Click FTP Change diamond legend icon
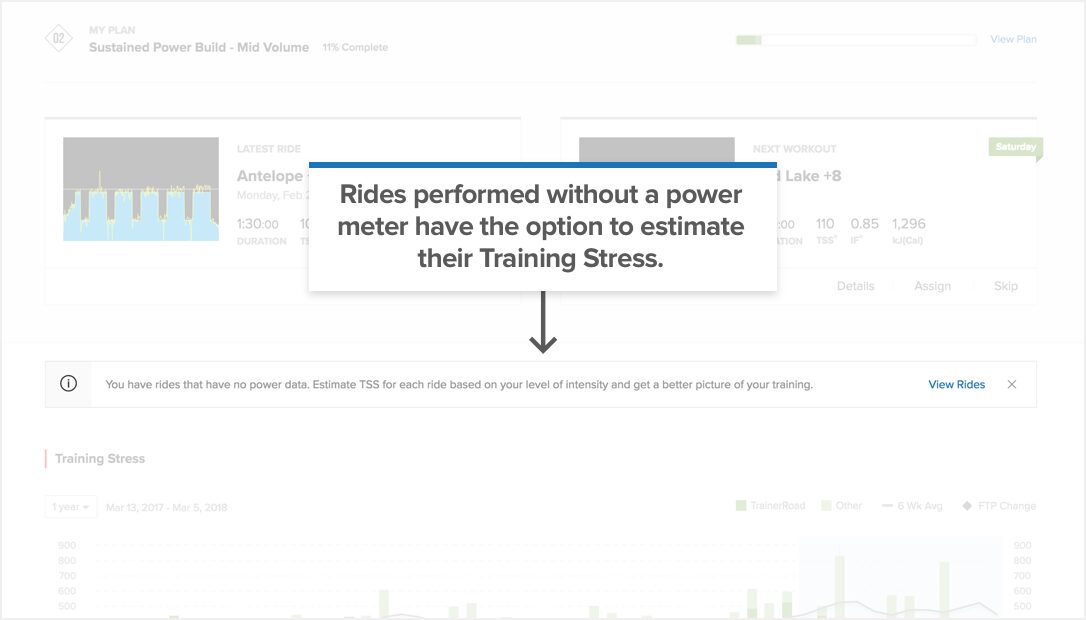The width and height of the screenshot is (1086, 620). coord(967,506)
